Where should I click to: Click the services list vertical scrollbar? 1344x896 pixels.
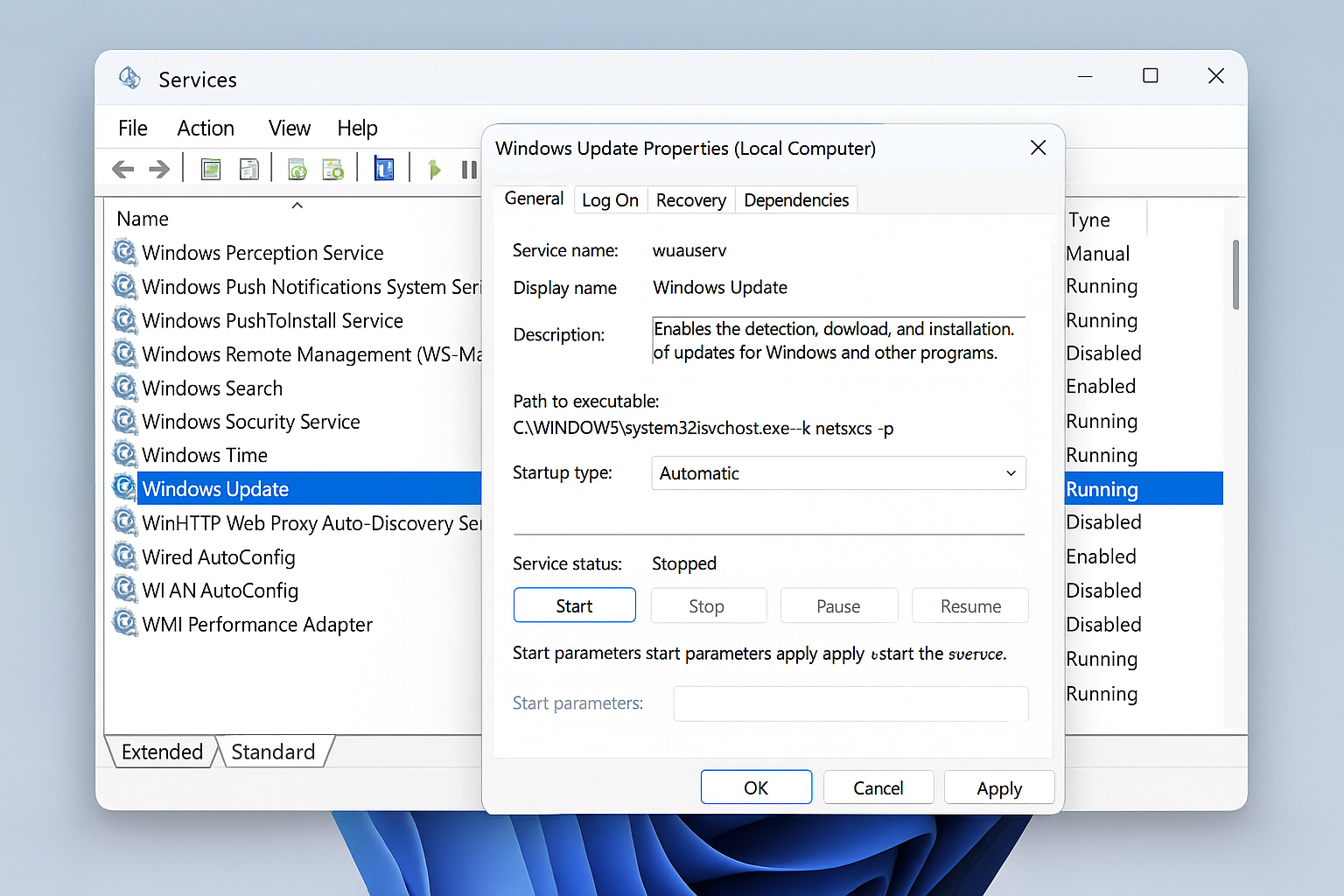pos(1235,274)
